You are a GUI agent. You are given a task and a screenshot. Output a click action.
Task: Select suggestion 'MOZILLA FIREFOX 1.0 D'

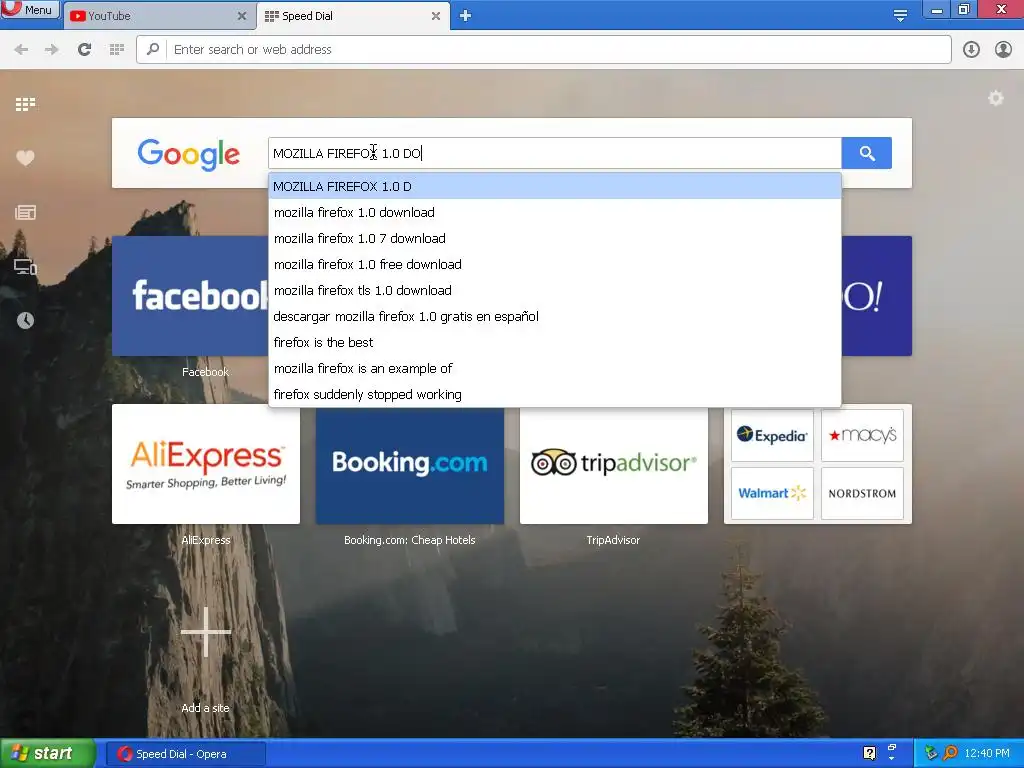[554, 187]
